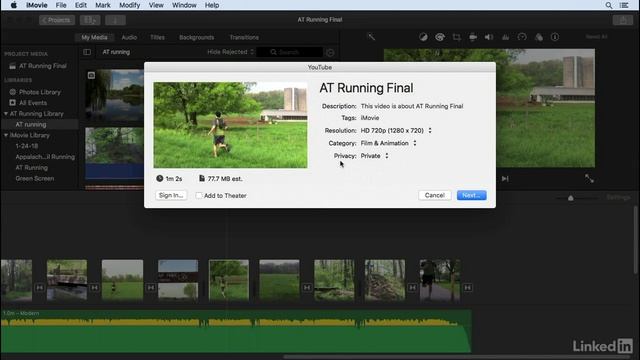Switch to My Media tab
The height and width of the screenshot is (360, 640).
click(94, 37)
